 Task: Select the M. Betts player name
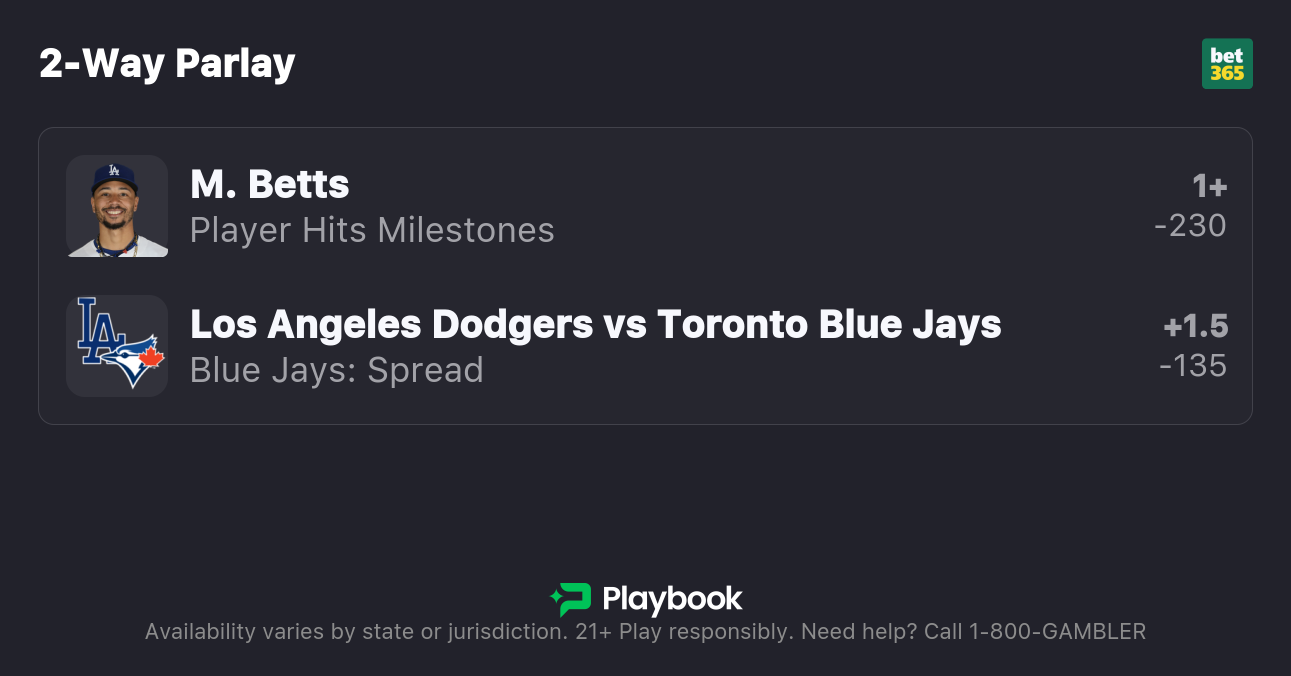coord(269,185)
